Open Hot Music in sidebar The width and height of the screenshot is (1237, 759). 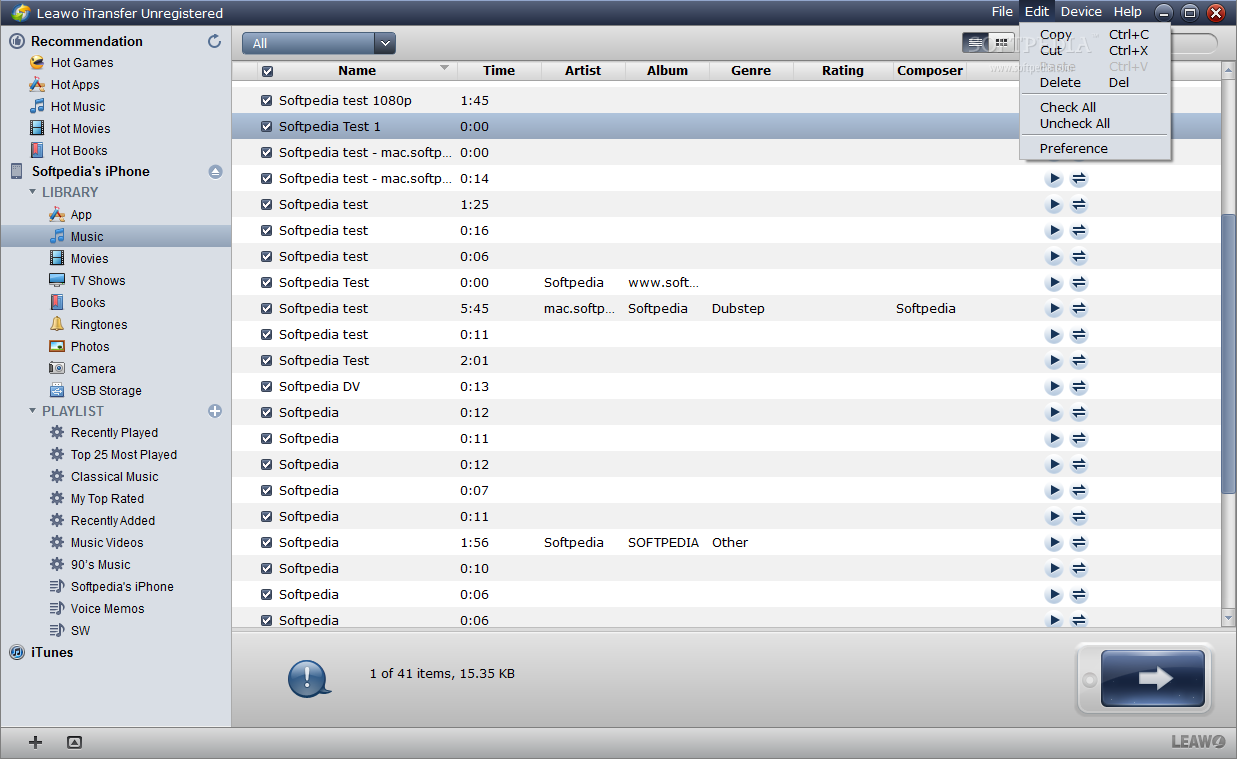77,107
